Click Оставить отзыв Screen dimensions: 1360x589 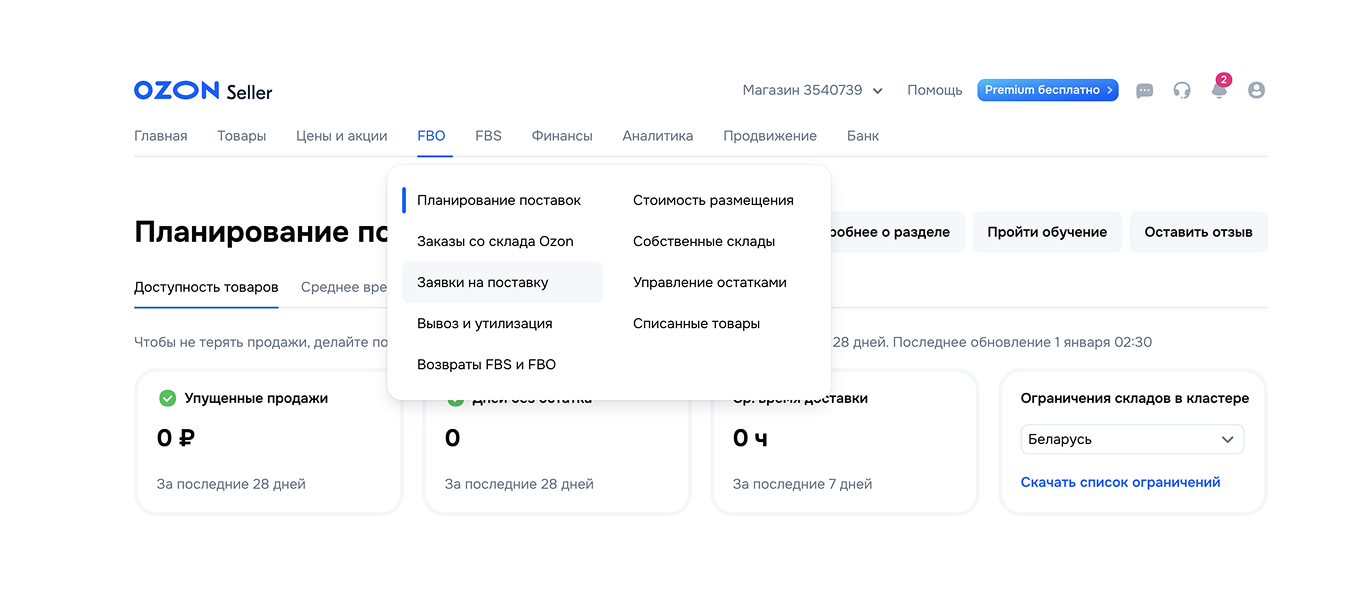(1198, 231)
